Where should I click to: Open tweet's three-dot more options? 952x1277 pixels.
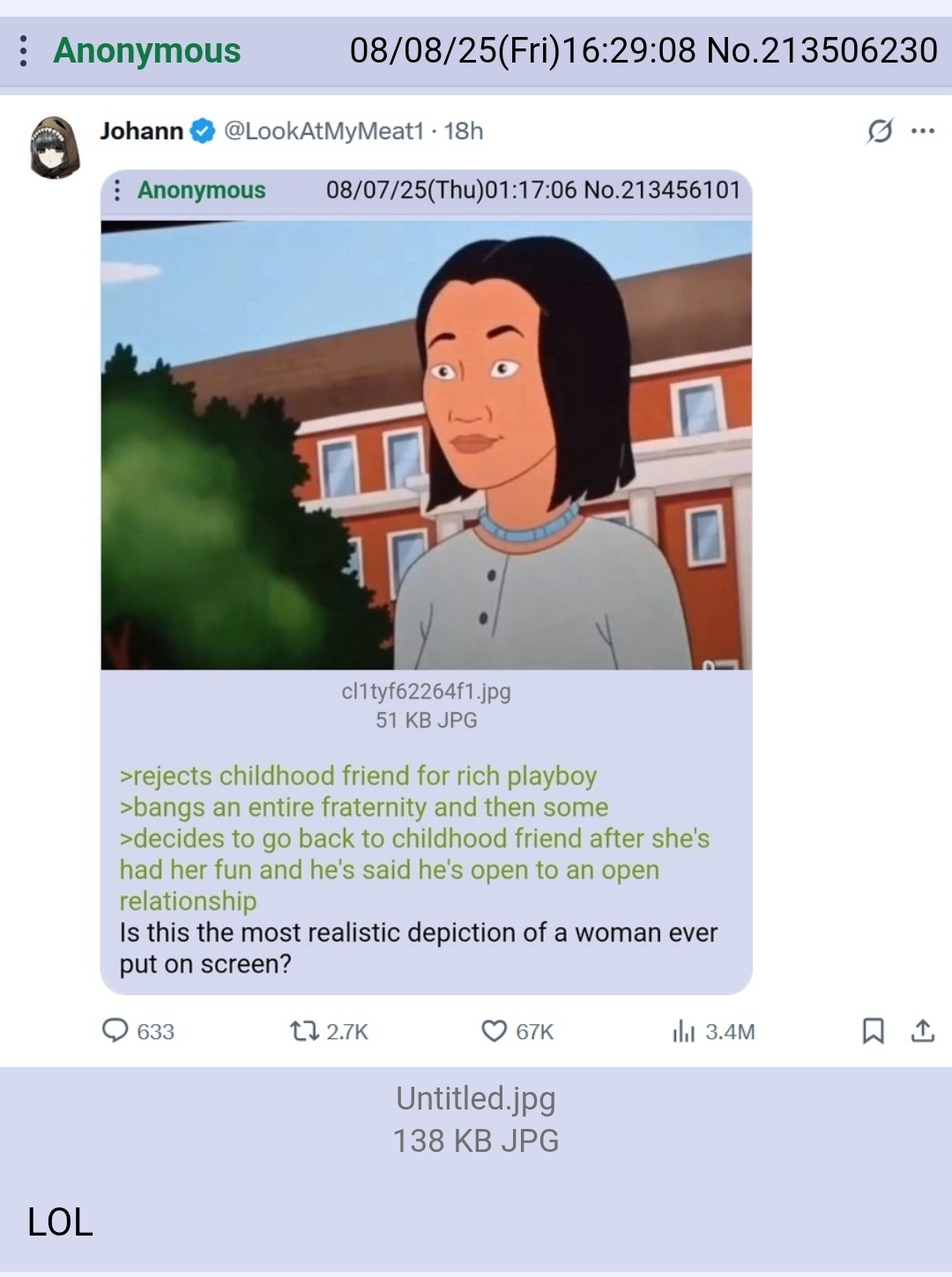923,130
